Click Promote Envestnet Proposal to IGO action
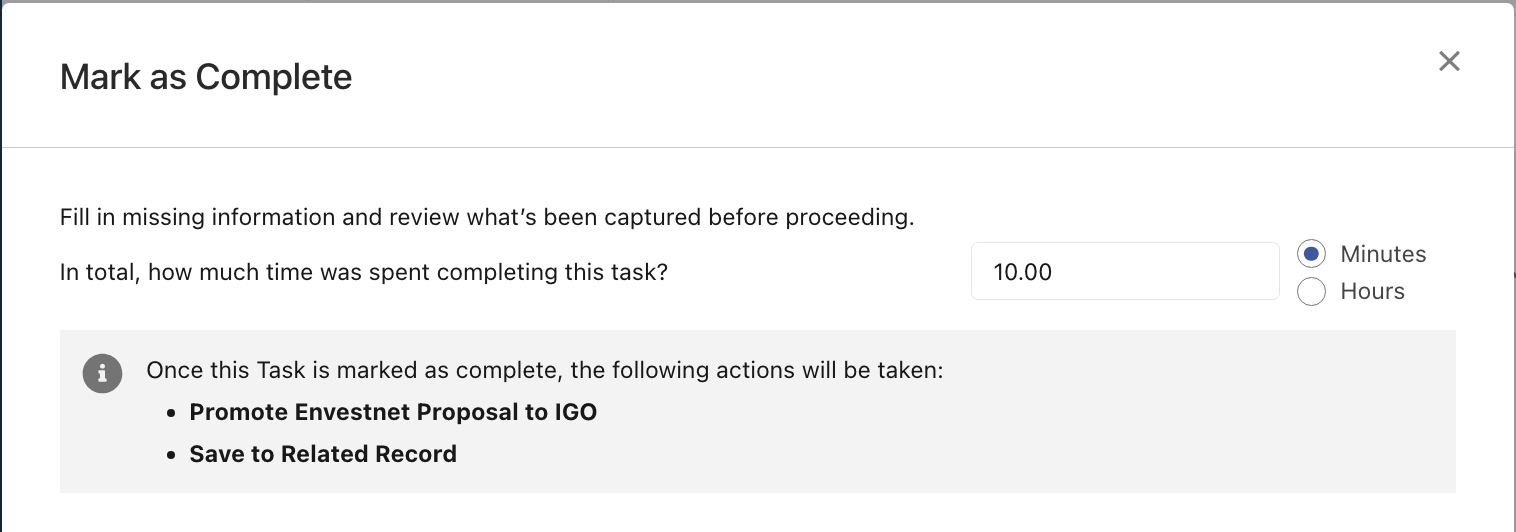This screenshot has width=1516, height=532. coord(393,412)
